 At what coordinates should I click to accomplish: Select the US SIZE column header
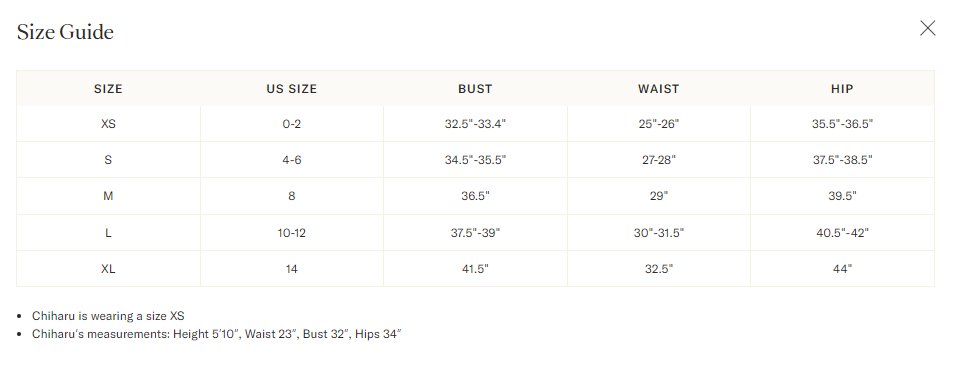[x=292, y=89]
